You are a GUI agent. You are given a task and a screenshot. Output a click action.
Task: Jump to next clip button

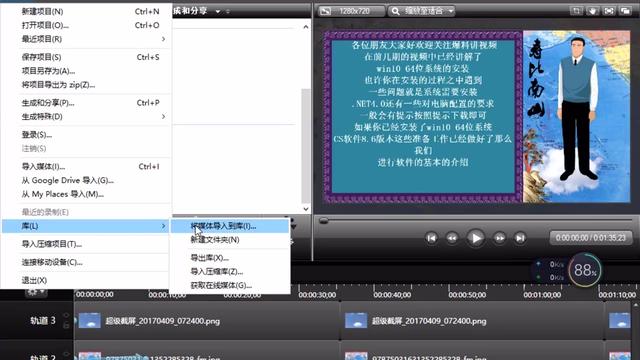(520, 238)
